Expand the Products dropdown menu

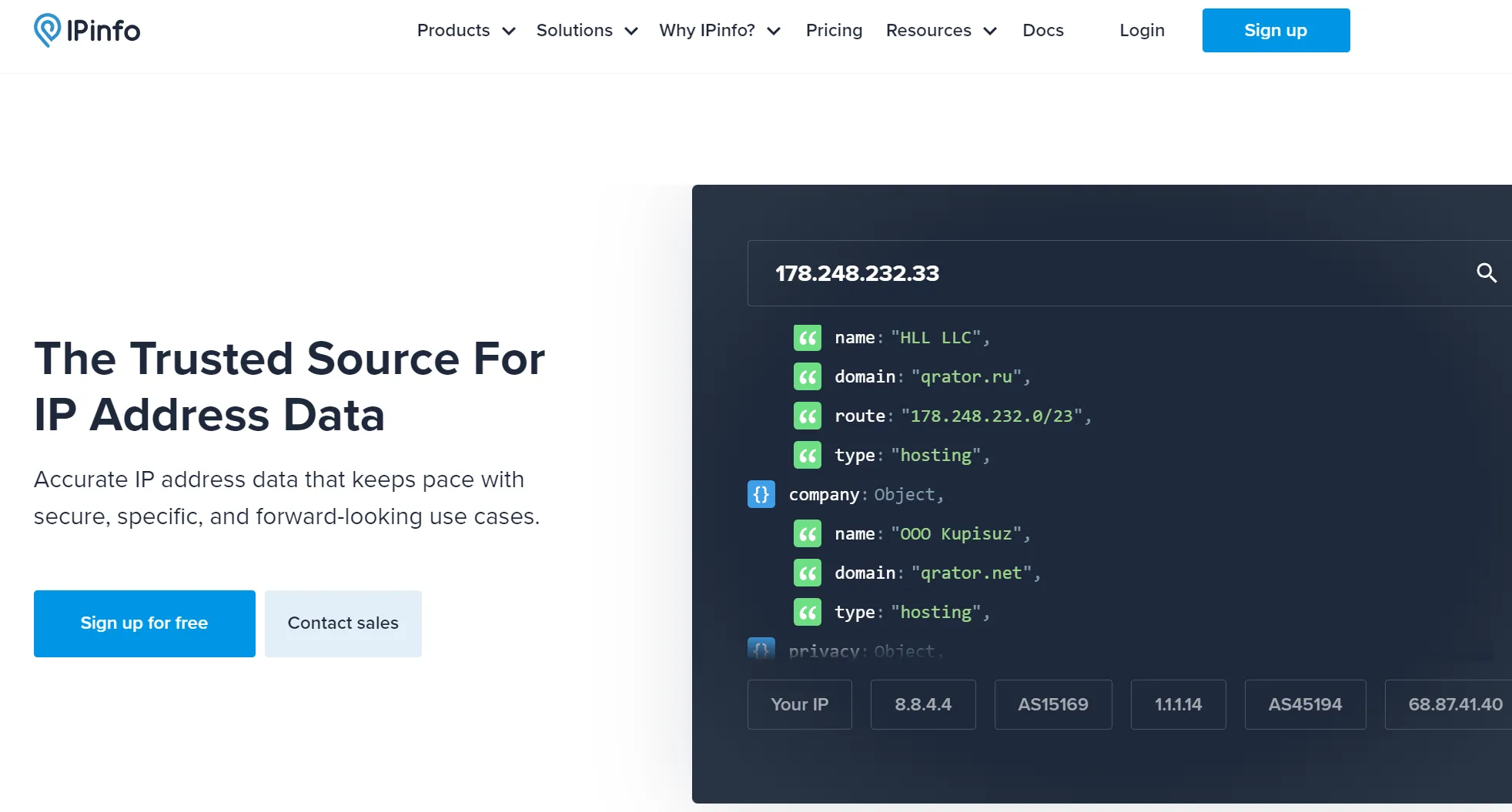465,31
